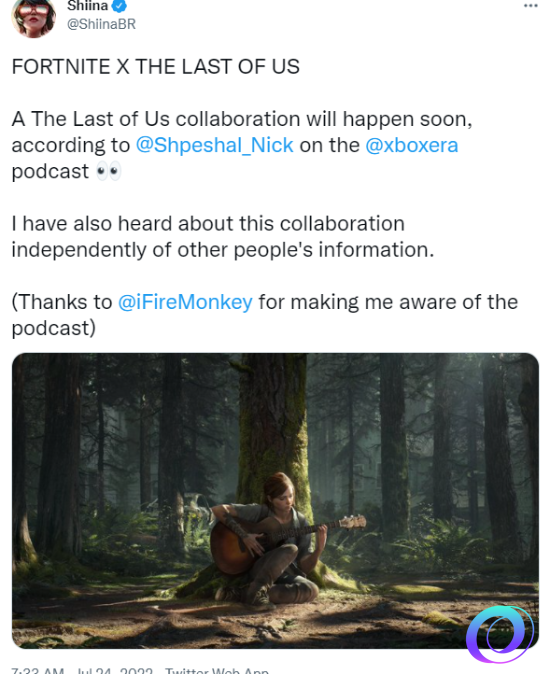The image size is (550, 674).
Task: Open the Shiina display name profile link
Action: click(x=87, y=6)
